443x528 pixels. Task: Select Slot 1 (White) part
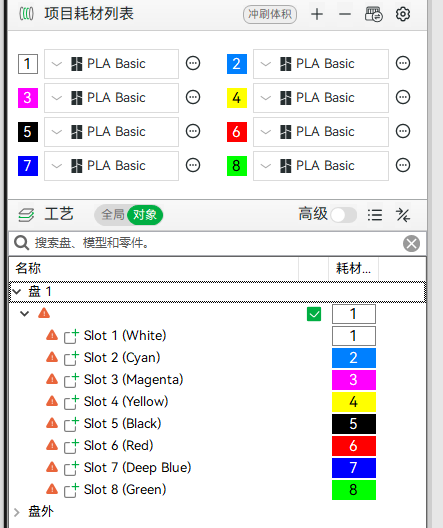(x=125, y=336)
